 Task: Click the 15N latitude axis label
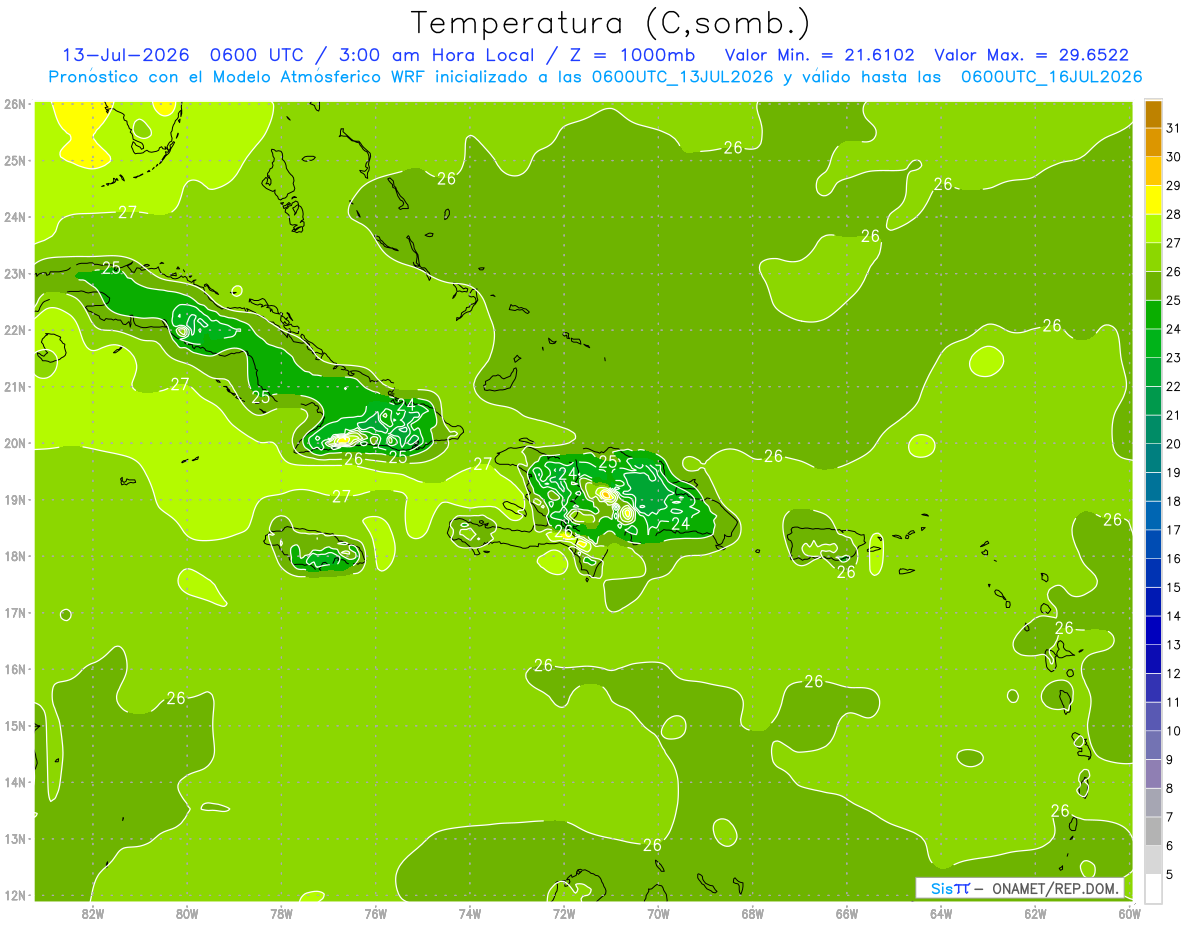coord(14,725)
